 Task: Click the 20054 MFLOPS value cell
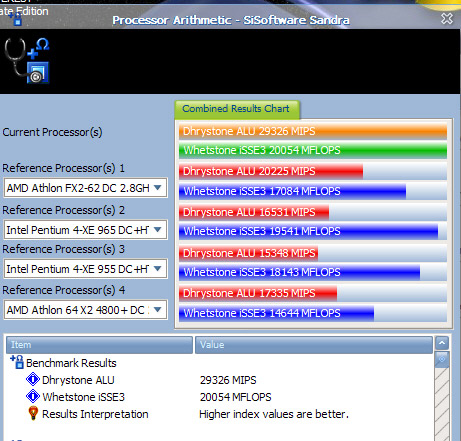pyautogui.click(x=235, y=397)
